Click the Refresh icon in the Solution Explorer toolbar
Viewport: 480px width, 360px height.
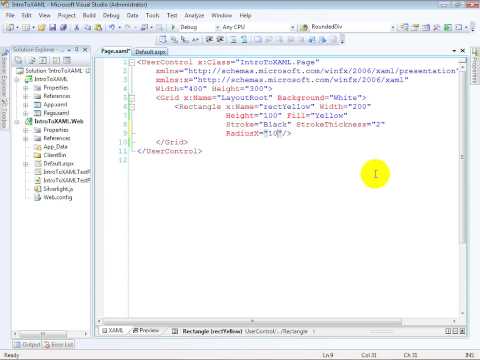(43, 60)
